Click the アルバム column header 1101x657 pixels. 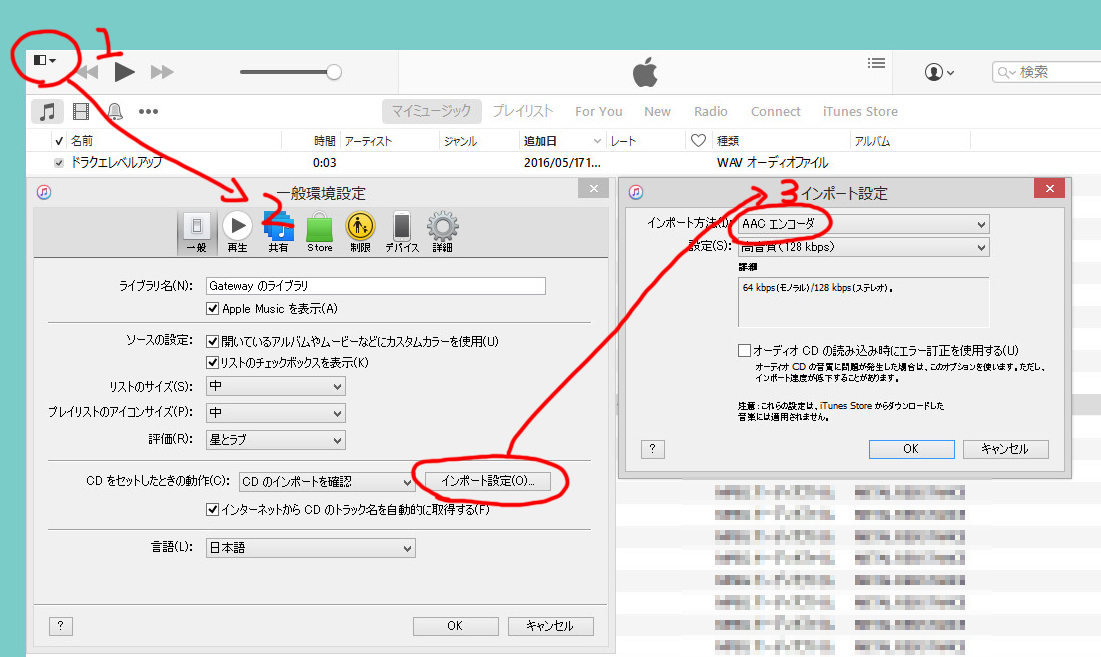[x=872, y=141]
